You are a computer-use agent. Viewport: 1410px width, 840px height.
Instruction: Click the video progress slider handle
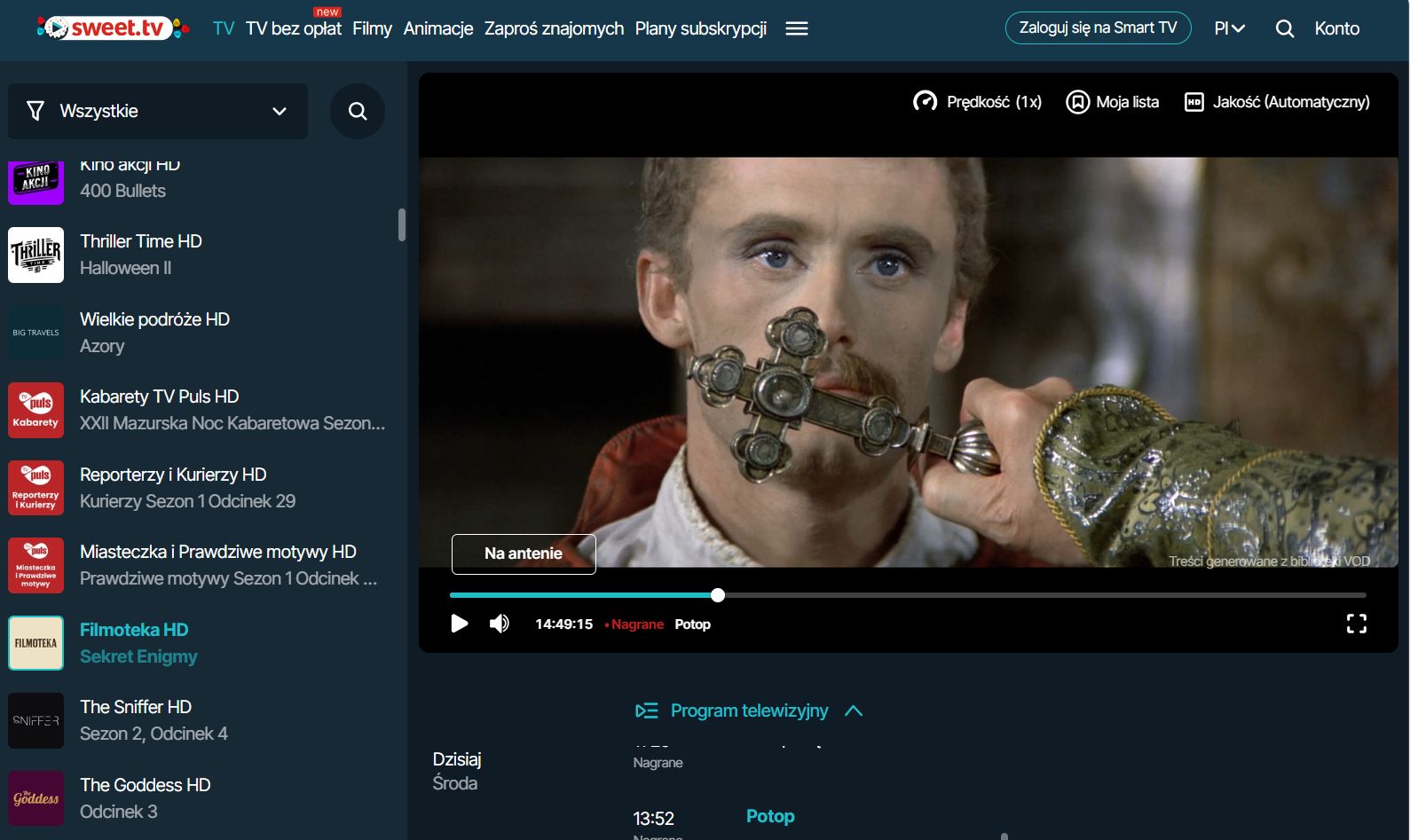[718, 595]
